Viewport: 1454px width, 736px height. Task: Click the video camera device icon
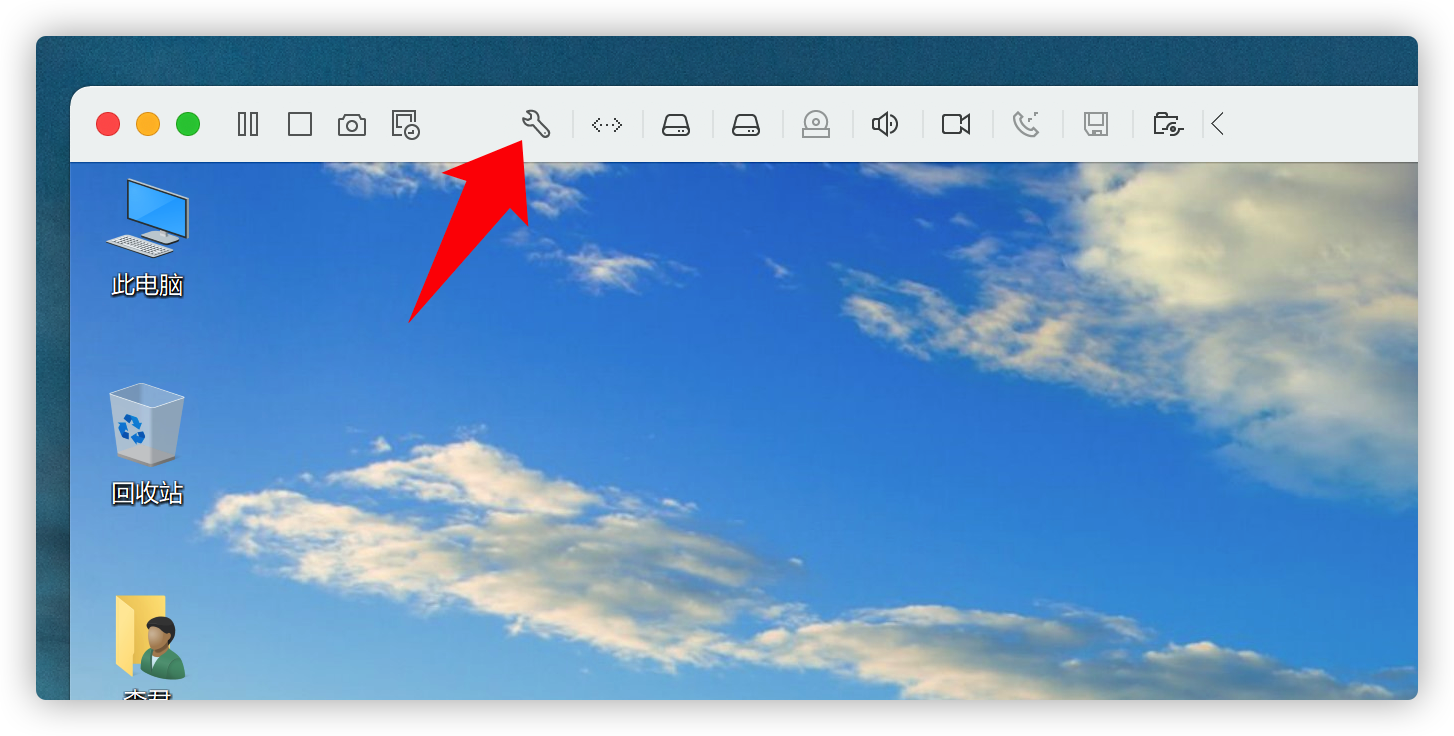[956, 124]
